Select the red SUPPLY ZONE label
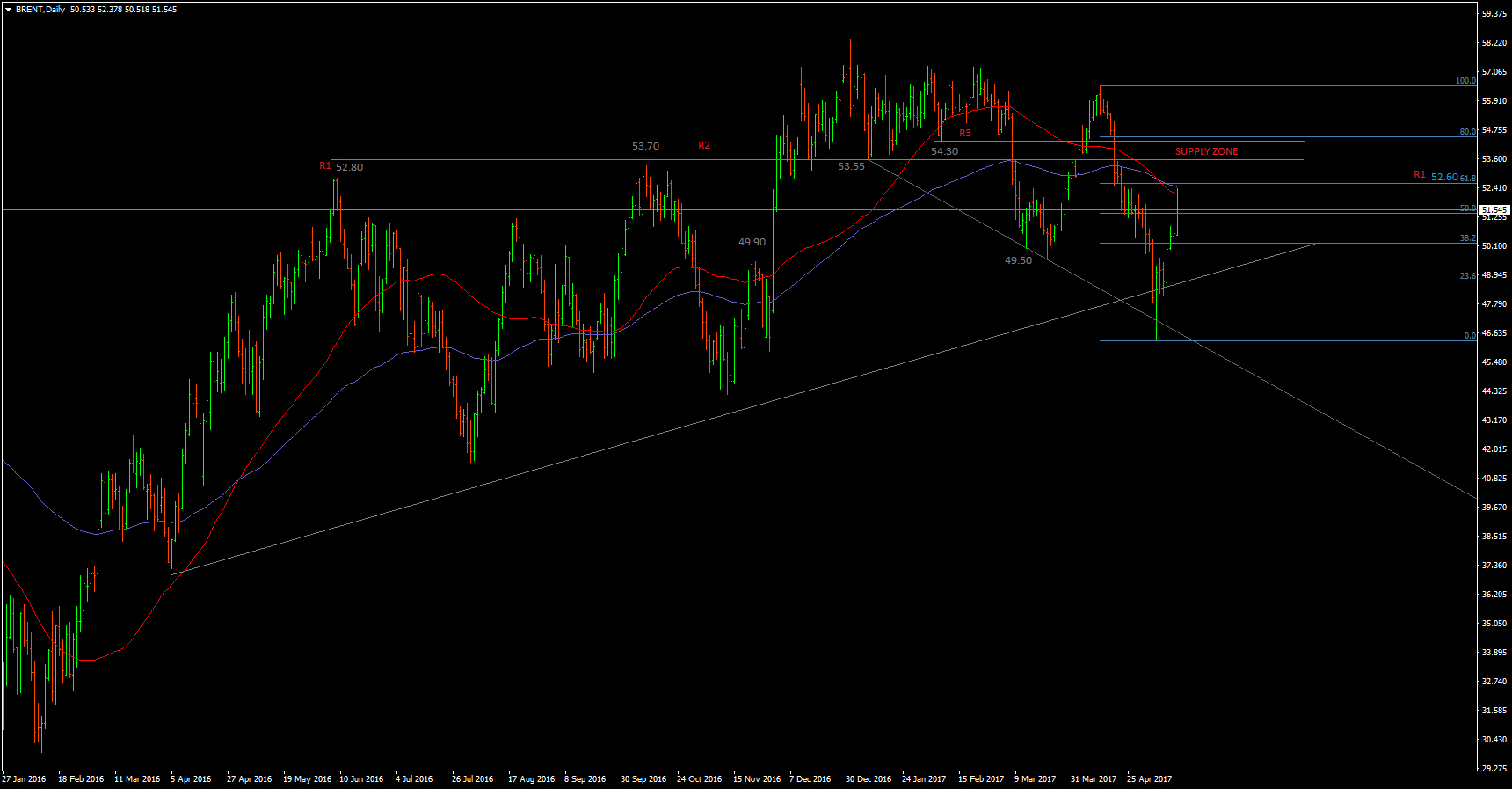Screen dimensions: 1512x789 pyautogui.click(x=1206, y=151)
